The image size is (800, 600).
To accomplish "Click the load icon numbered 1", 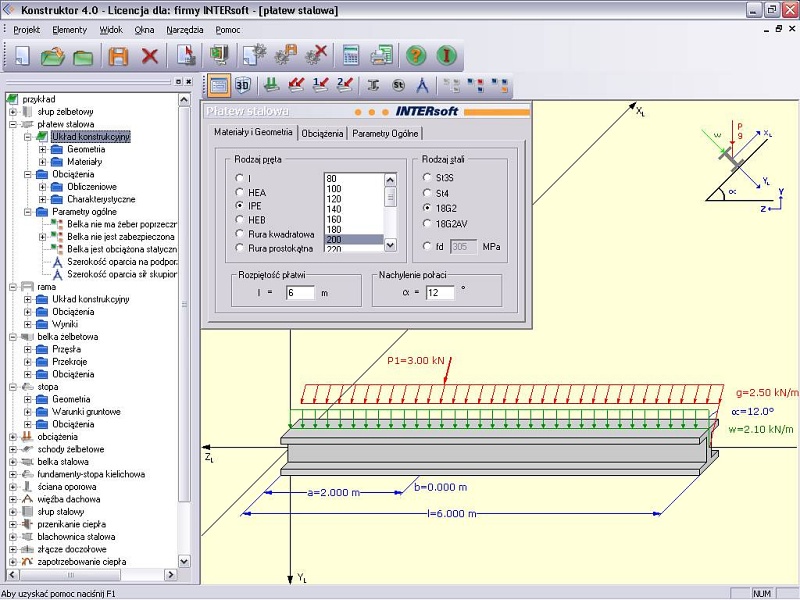I will pyautogui.click(x=320, y=85).
